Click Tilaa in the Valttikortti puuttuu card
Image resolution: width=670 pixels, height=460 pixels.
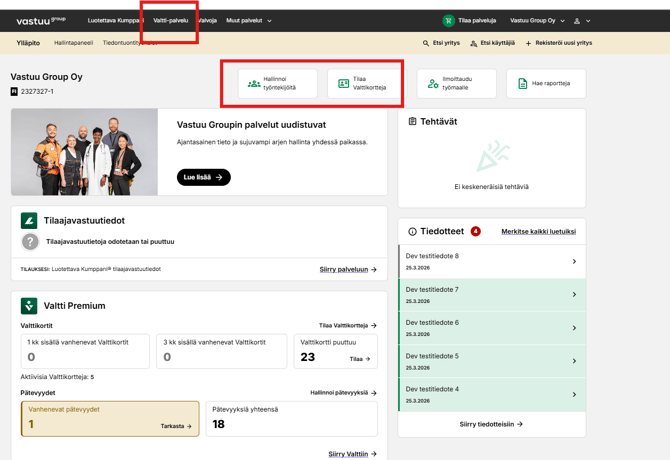pyautogui.click(x=360, y=359)
